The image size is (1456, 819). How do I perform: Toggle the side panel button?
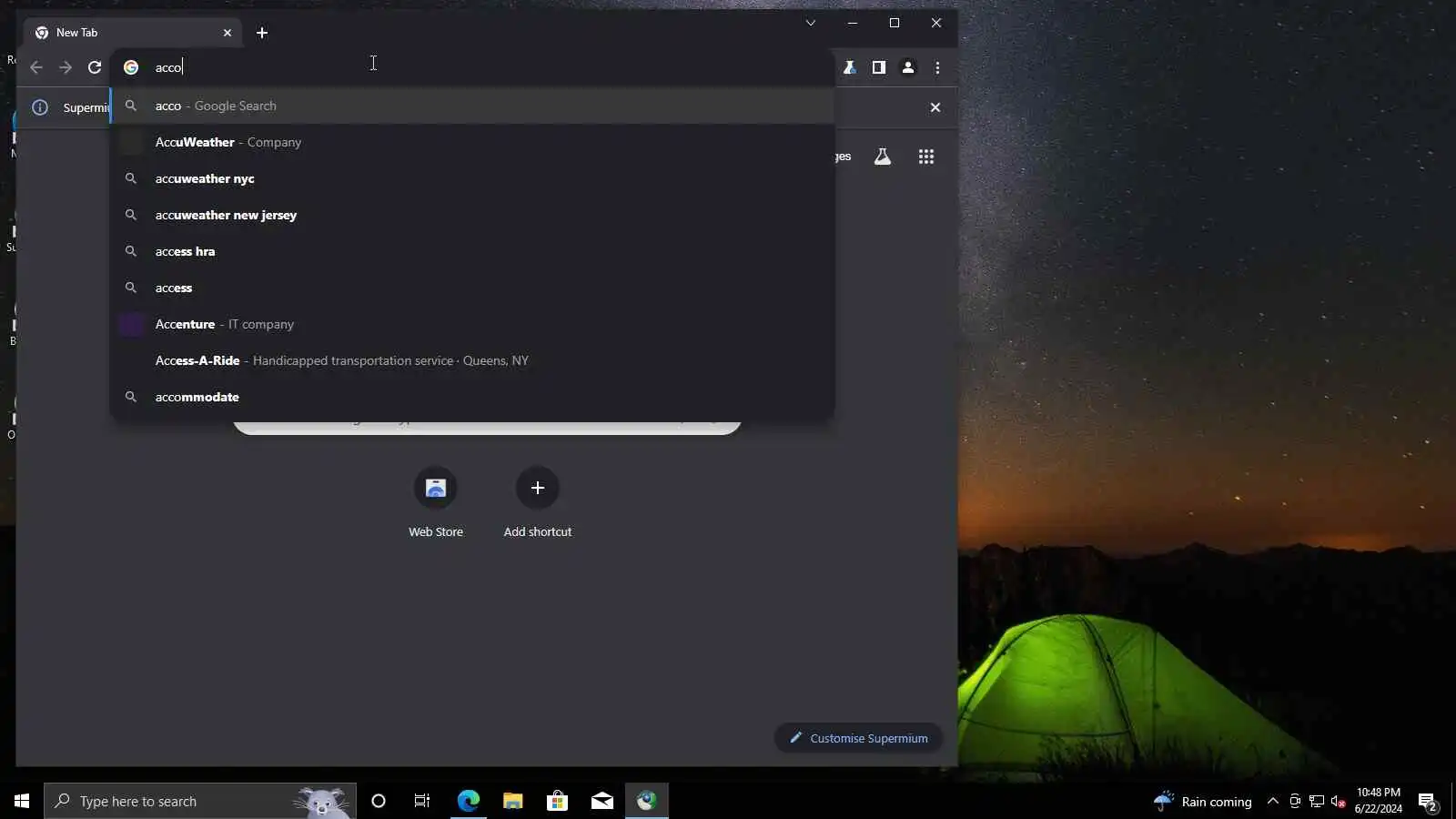tap(879, 67)
